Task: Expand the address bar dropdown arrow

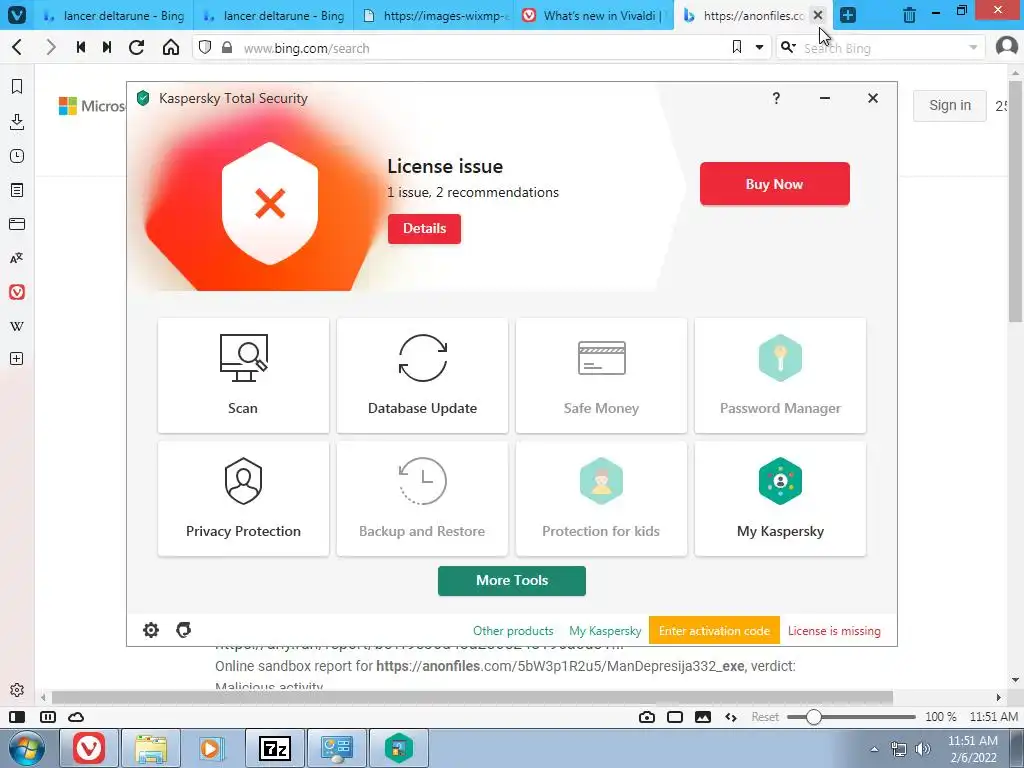Action: click(760, 47)
